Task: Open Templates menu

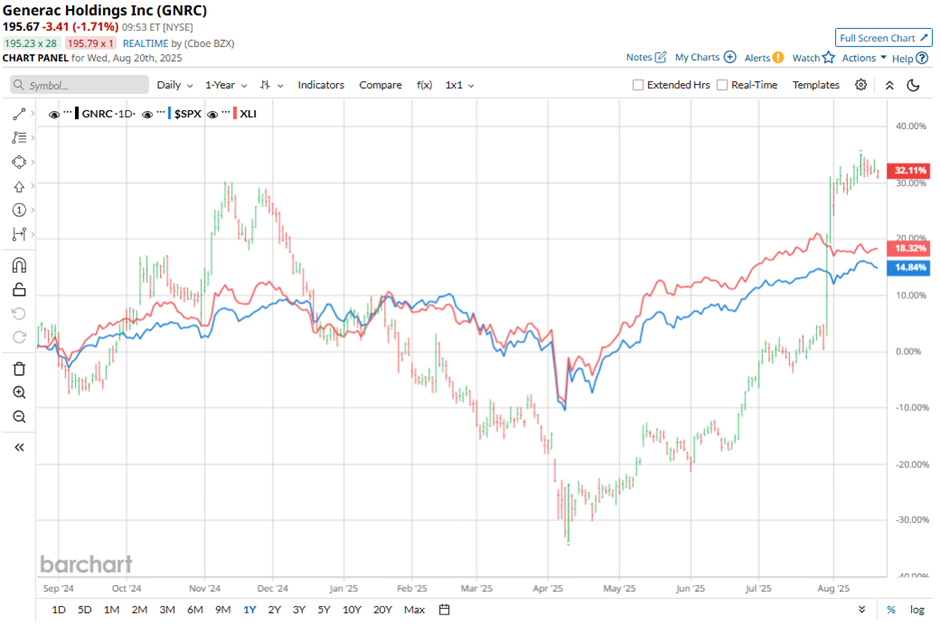Action: [x=816, y=85]
